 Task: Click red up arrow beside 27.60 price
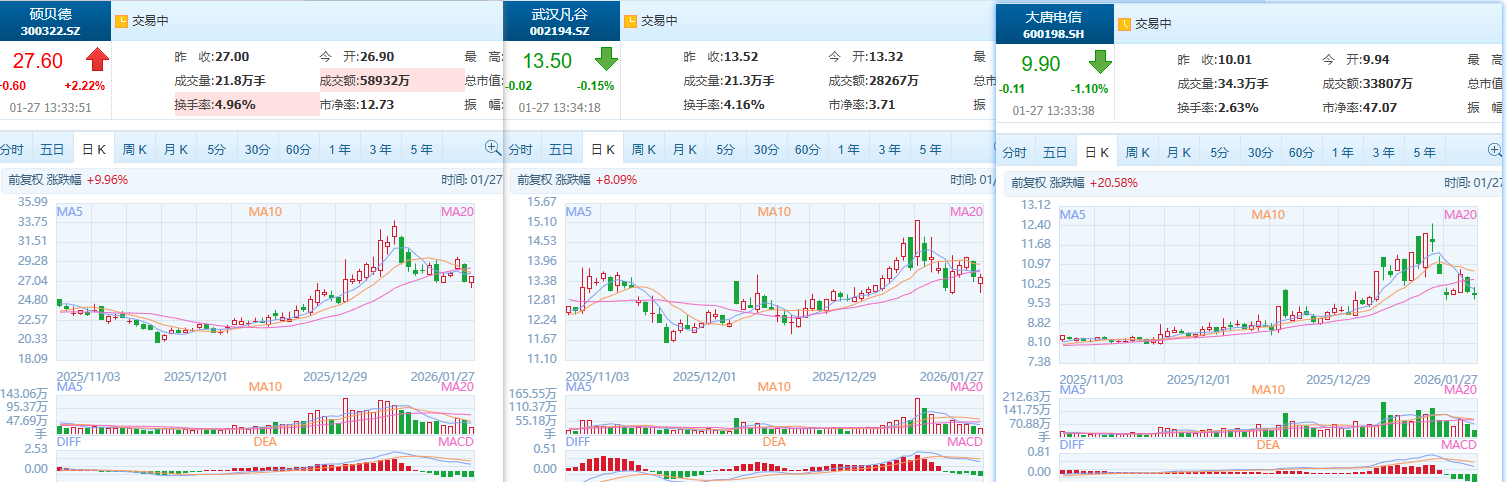(97, 60)
